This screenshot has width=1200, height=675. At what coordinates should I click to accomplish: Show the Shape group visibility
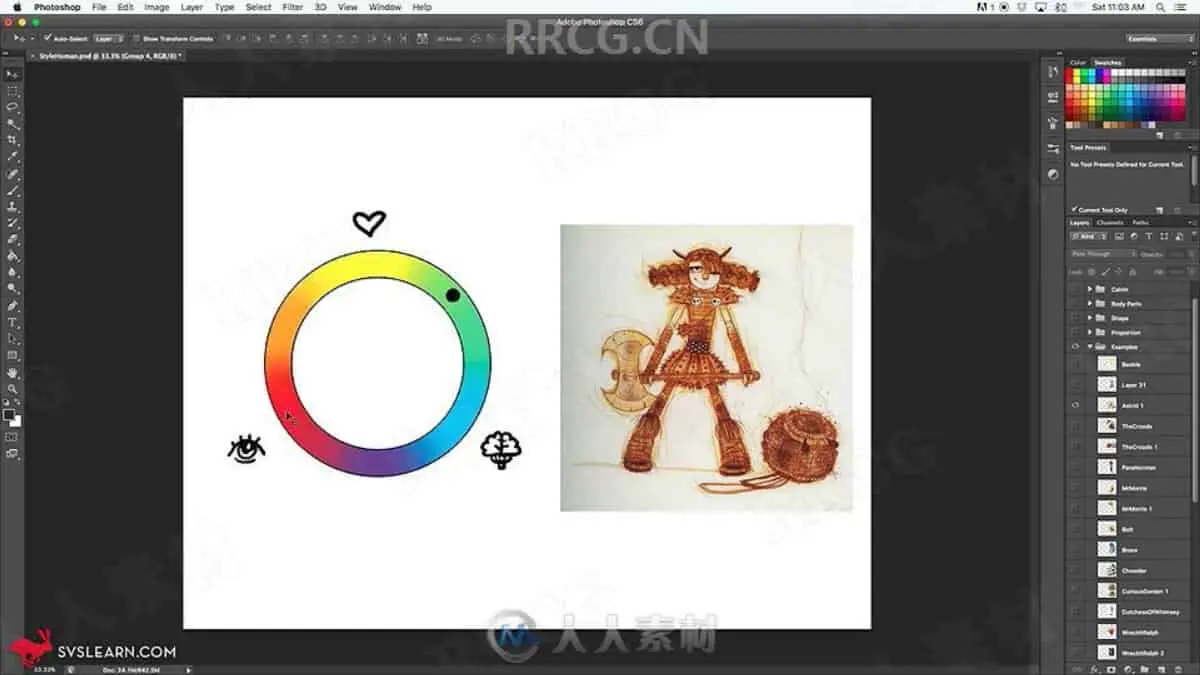click(1075, 318)
